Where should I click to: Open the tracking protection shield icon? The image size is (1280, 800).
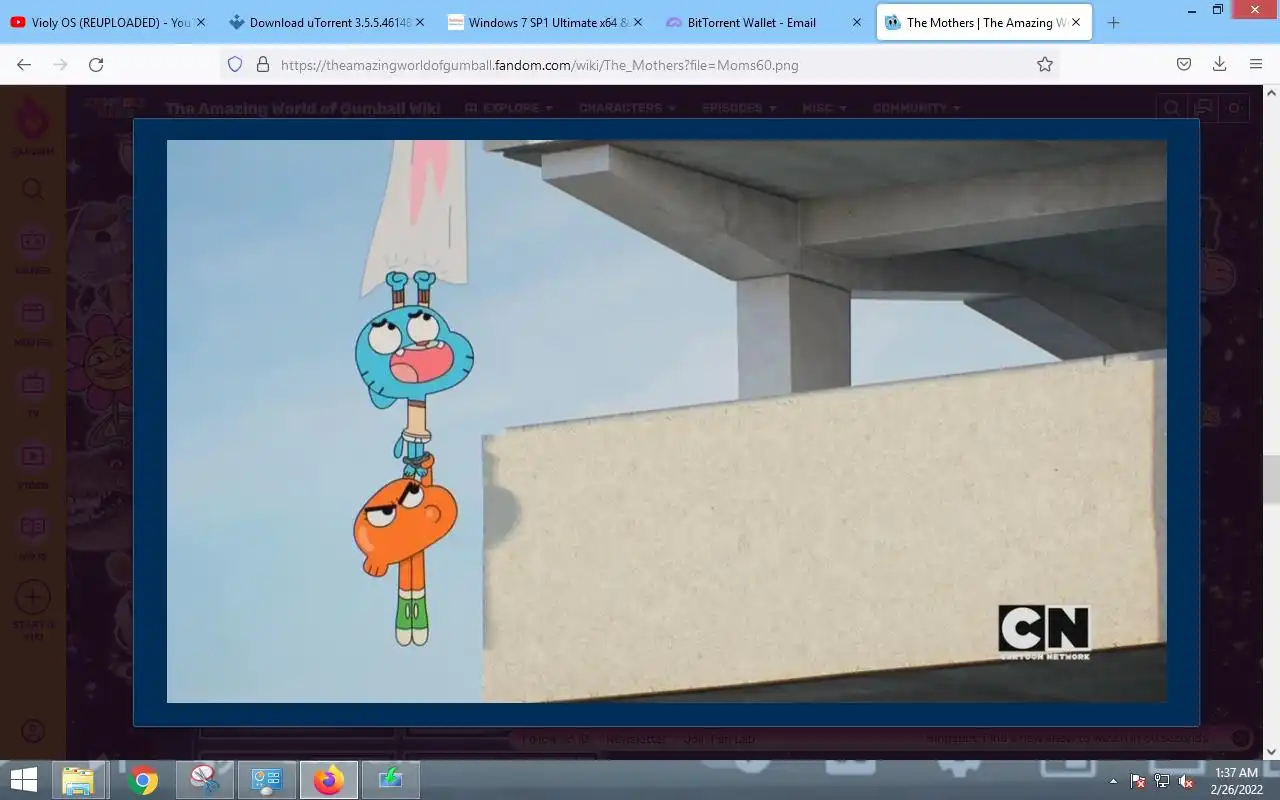235,64
